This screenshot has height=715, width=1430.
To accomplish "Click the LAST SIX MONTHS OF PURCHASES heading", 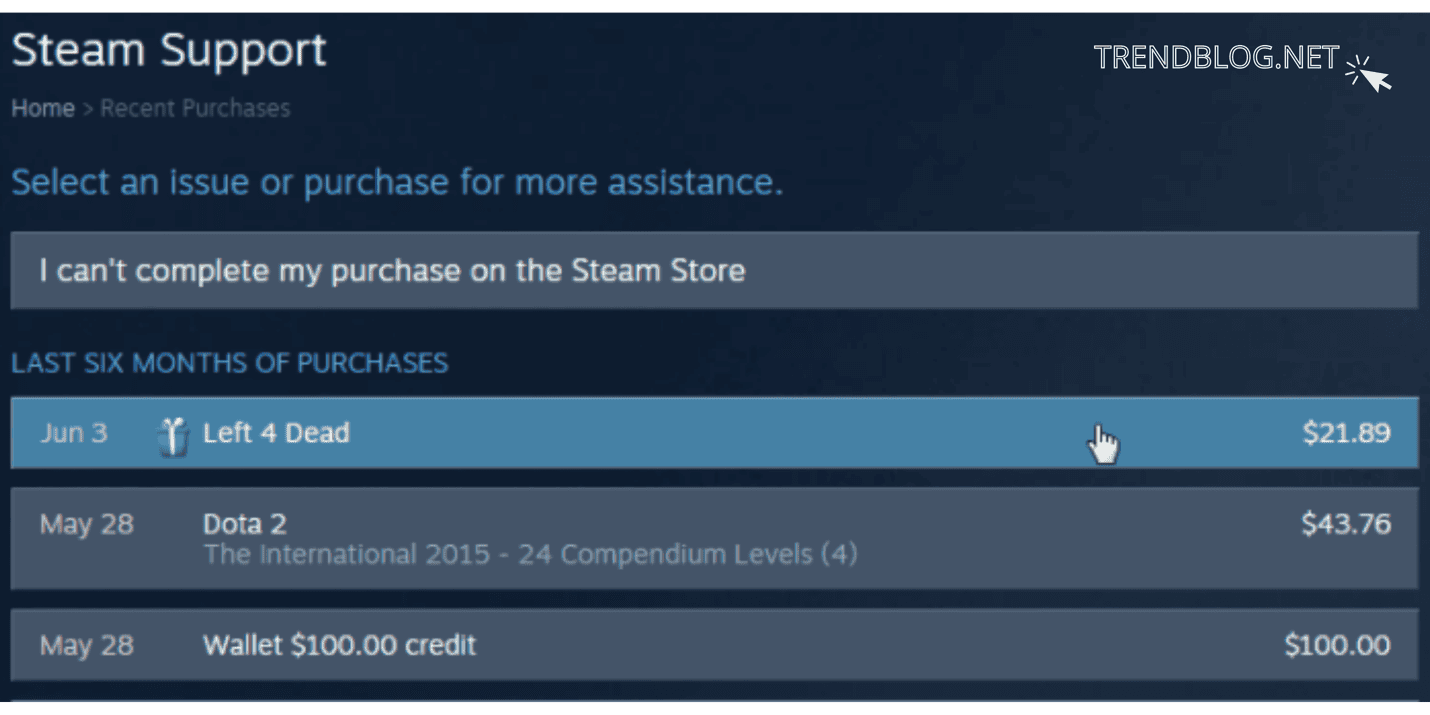I will 230,363.
